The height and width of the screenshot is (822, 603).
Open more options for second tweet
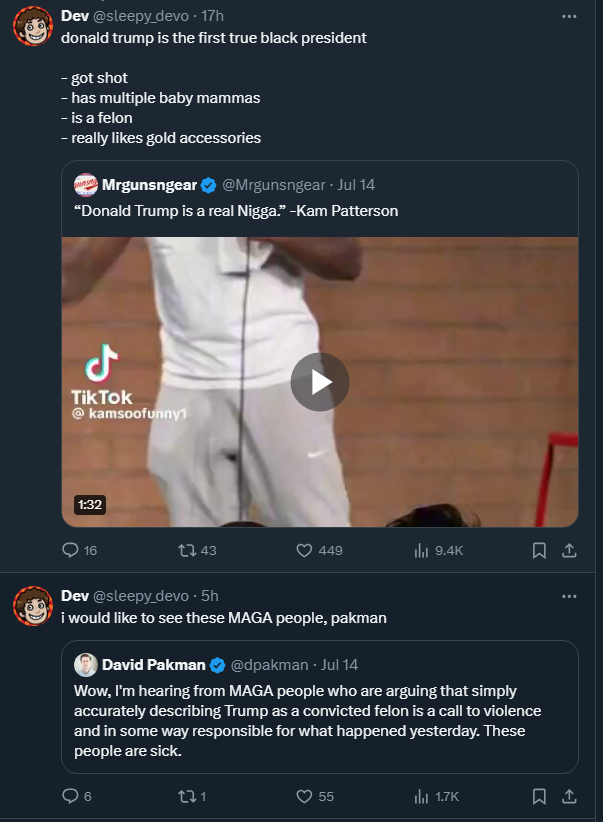569,596
